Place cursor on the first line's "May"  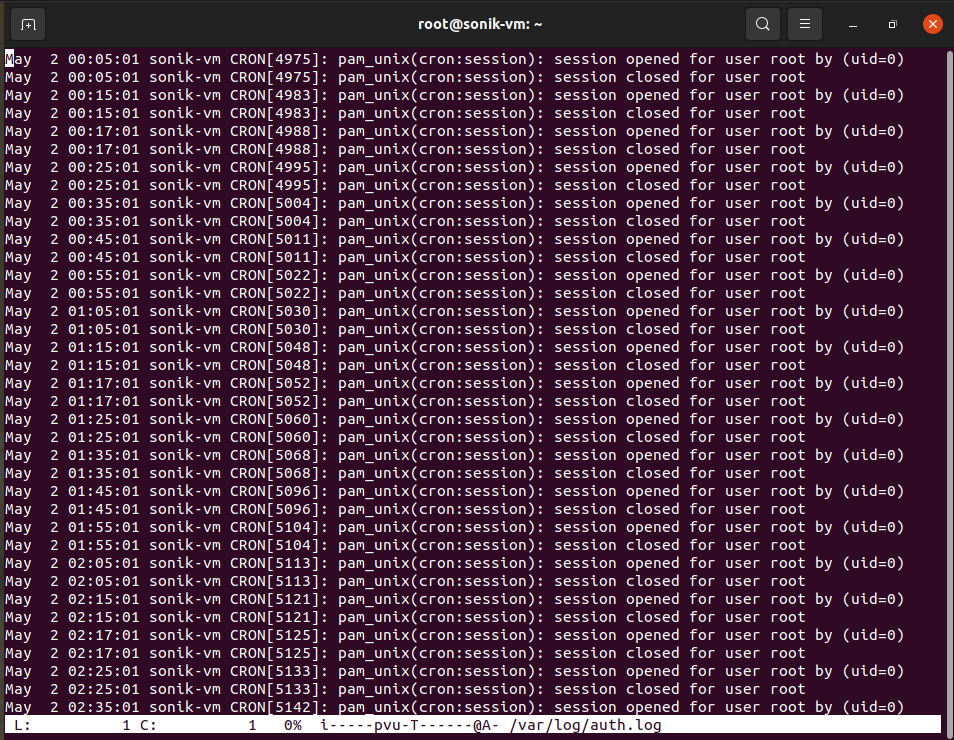coord(18,59)
